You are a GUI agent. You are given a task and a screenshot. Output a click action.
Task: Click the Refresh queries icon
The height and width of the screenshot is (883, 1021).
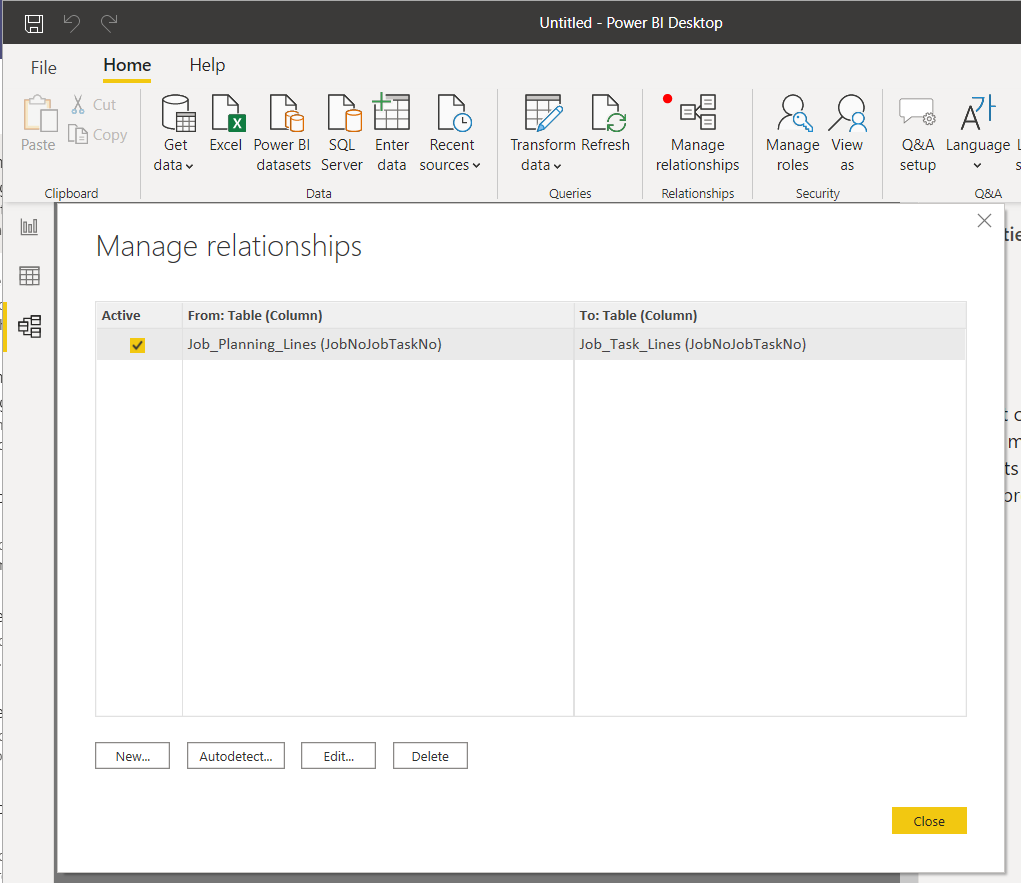[x=605, y=115]
